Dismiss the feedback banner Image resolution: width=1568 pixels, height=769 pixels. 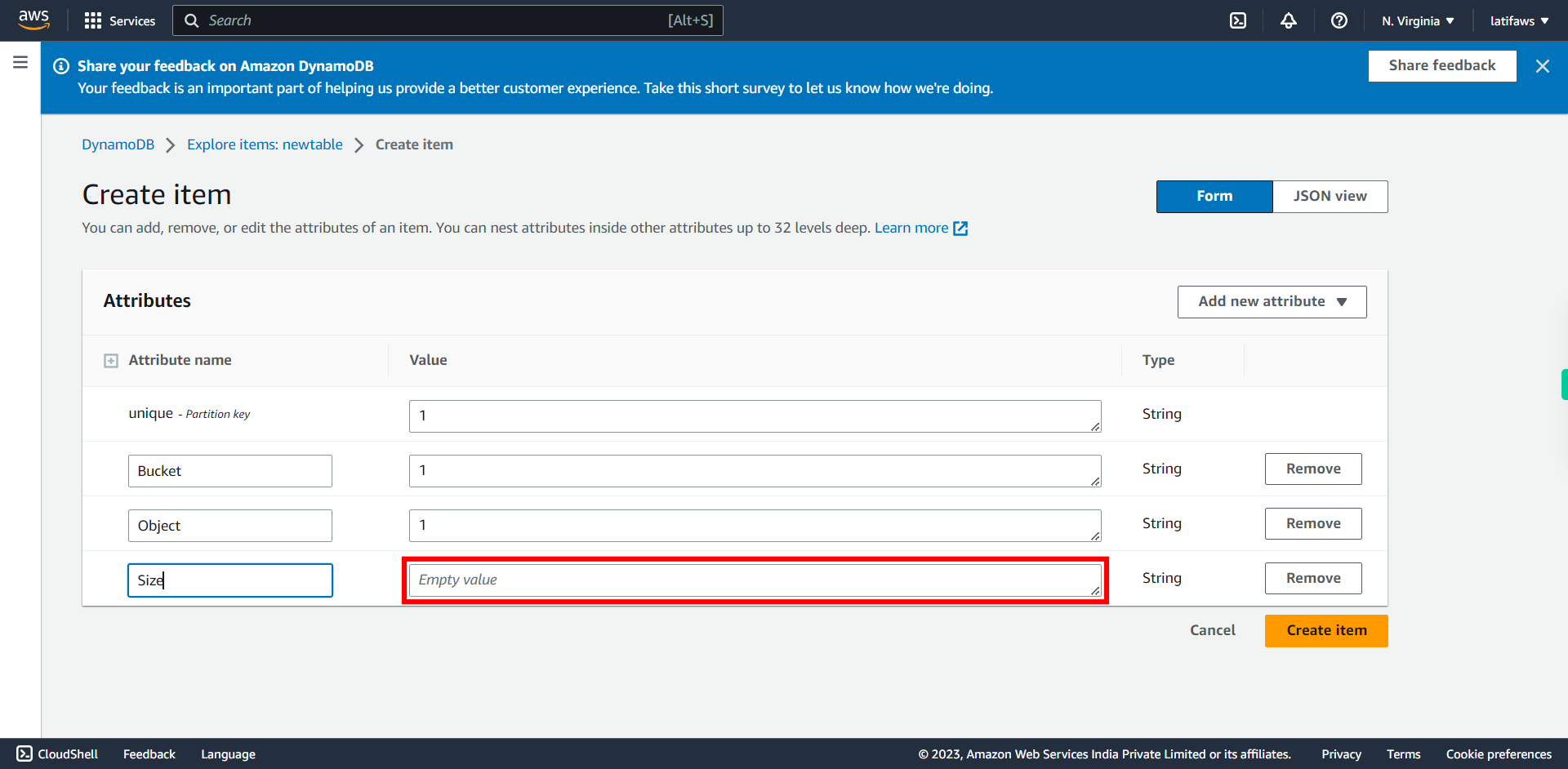pyautogui.click(x=1542, y=66)
